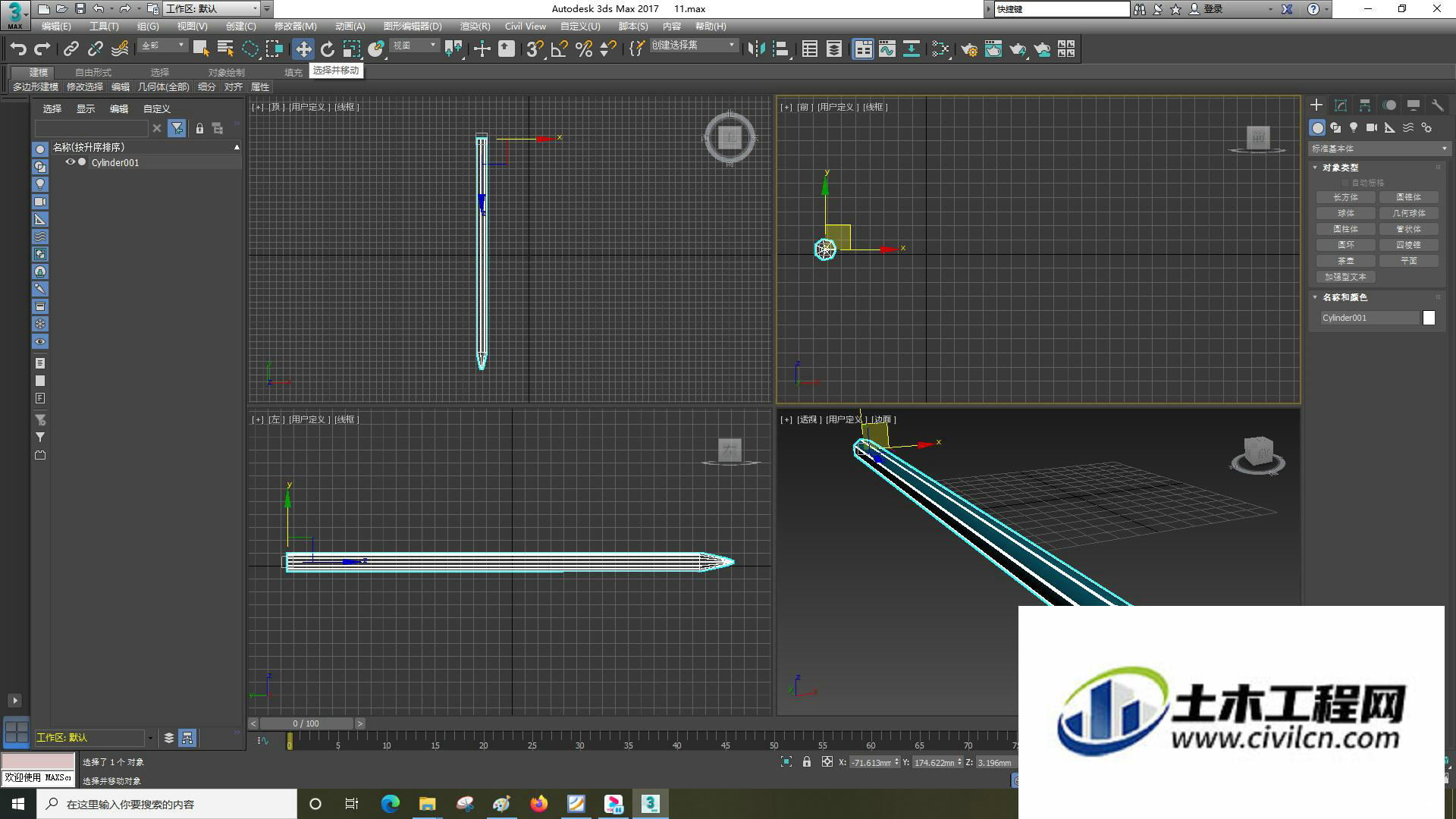Open the Hierarchy panel tab icon

(1364, 105)
